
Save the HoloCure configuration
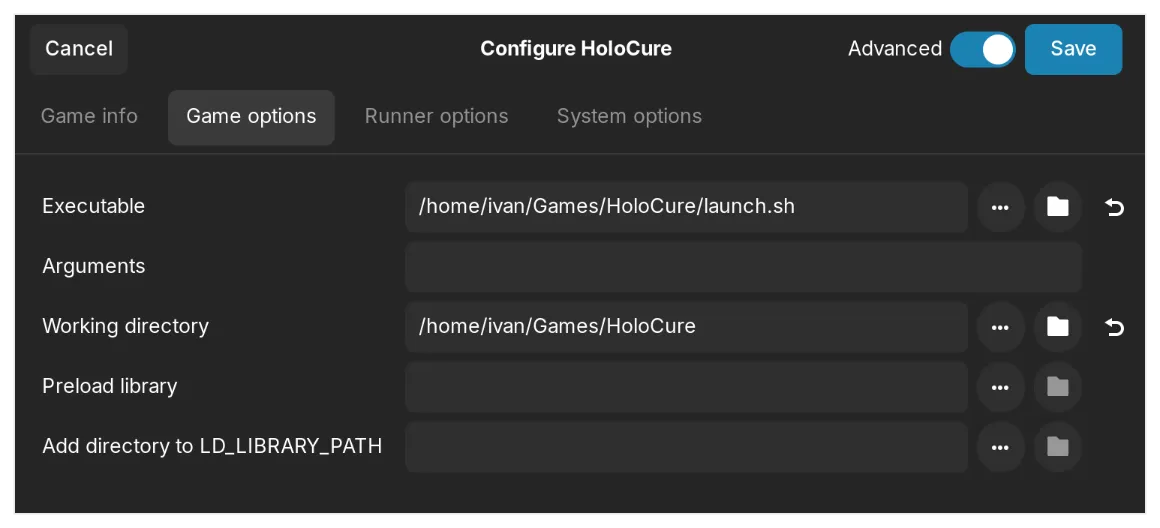click(x=1073, y=49)
